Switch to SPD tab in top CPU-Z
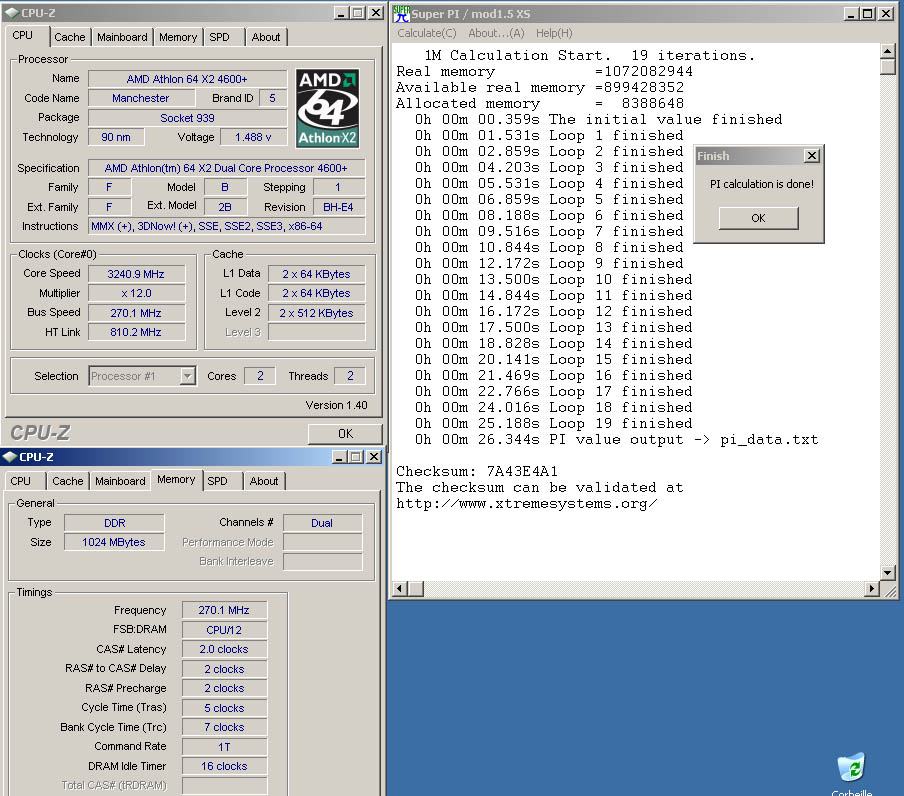 coord(220,37)
